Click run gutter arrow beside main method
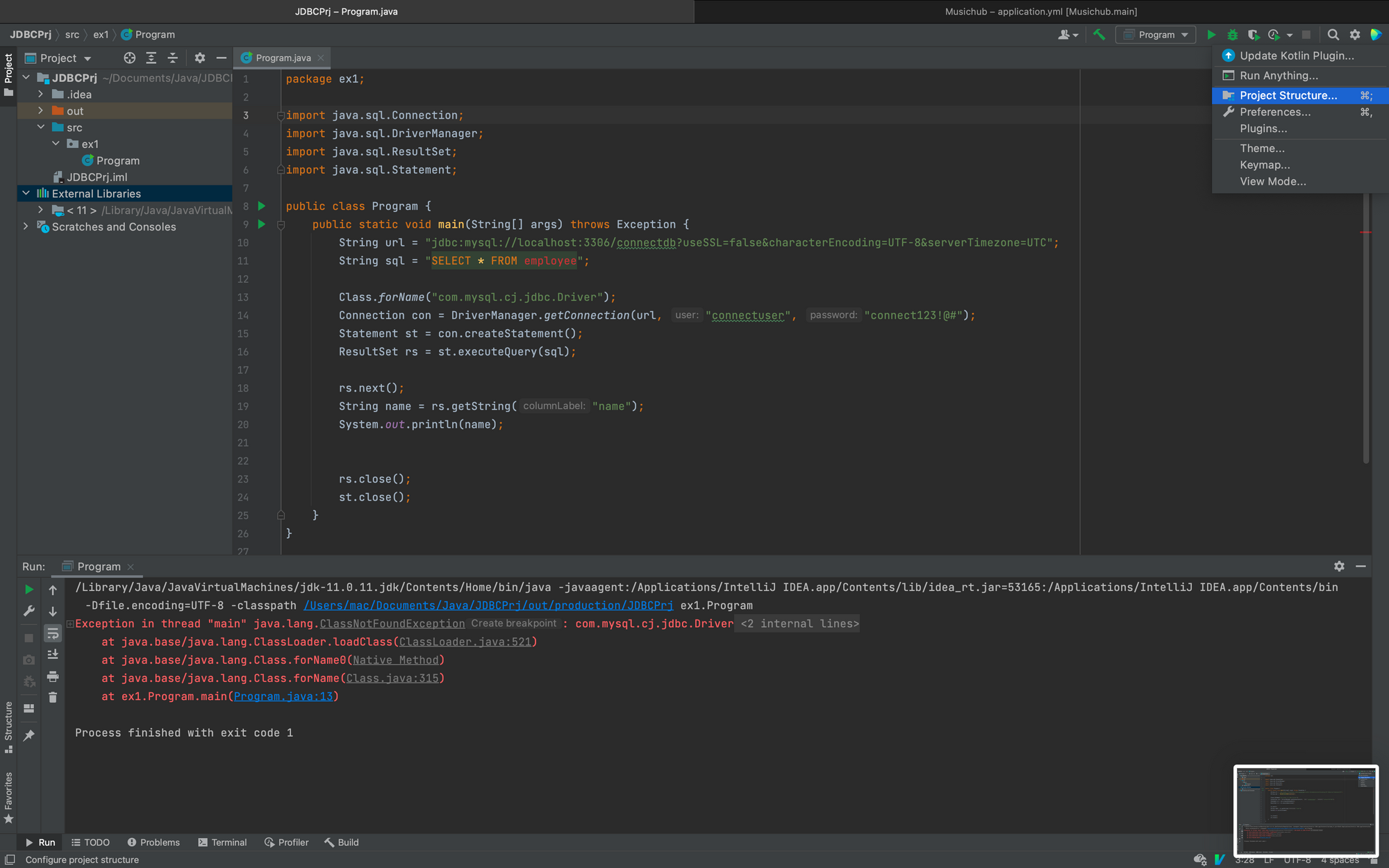 pyautogui.click(x=262, y=224)
